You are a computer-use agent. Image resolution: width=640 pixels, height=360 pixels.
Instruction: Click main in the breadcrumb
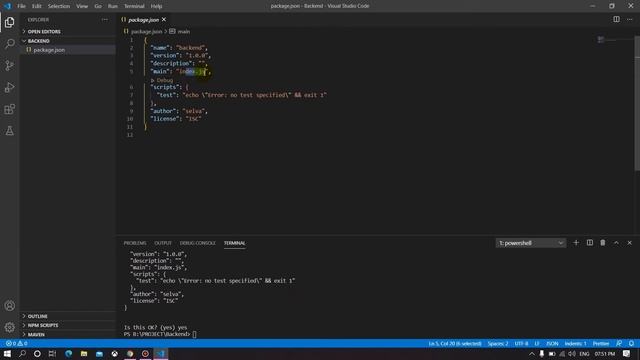[184, 31]
